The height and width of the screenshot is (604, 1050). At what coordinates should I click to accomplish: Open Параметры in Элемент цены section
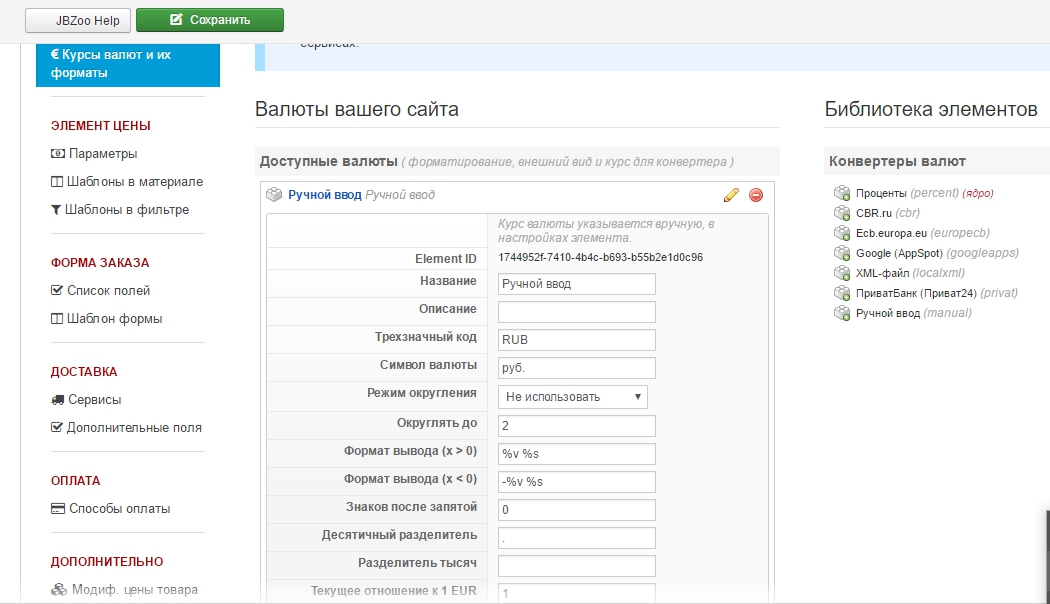[102, 154]
